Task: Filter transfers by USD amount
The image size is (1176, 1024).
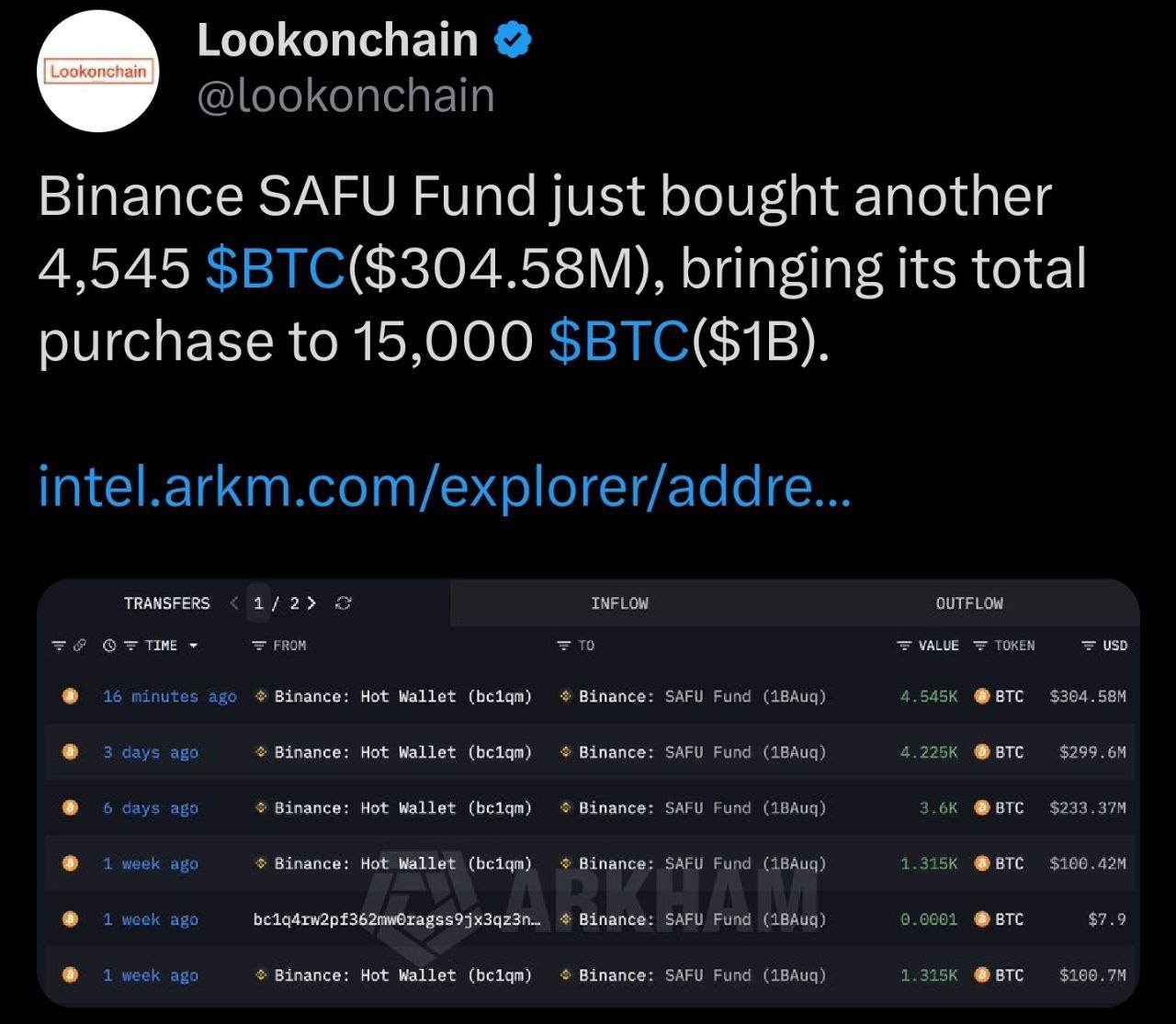Action: [x=1089, y=646]
